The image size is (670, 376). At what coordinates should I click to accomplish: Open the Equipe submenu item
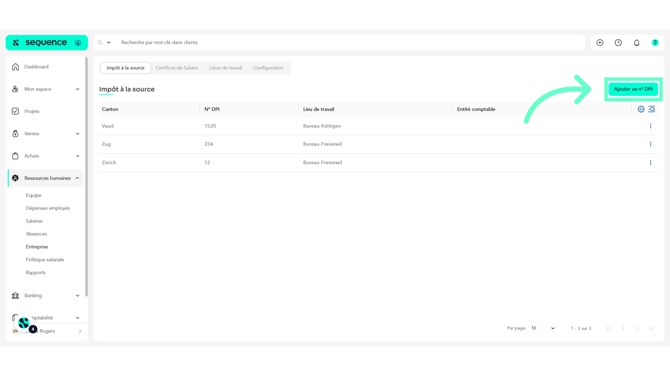pyautogui.click(x=33, y=195)
